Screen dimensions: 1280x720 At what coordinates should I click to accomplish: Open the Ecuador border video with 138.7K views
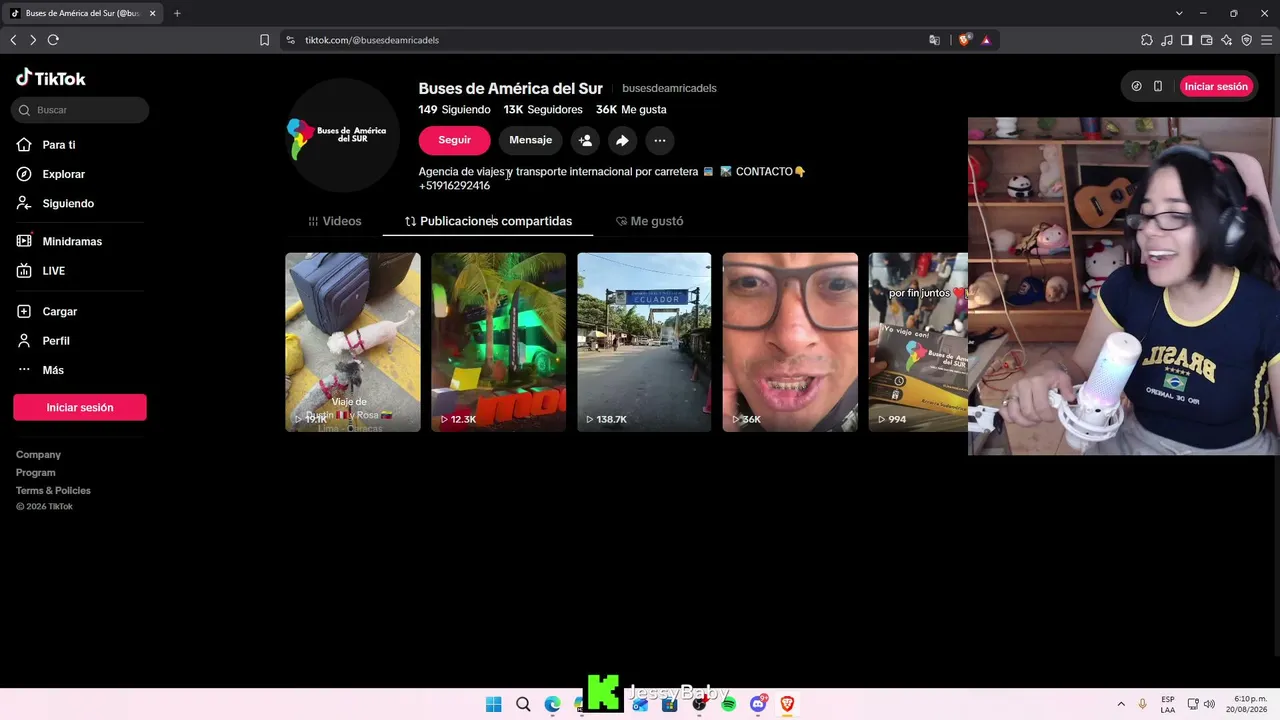(644, 342)
